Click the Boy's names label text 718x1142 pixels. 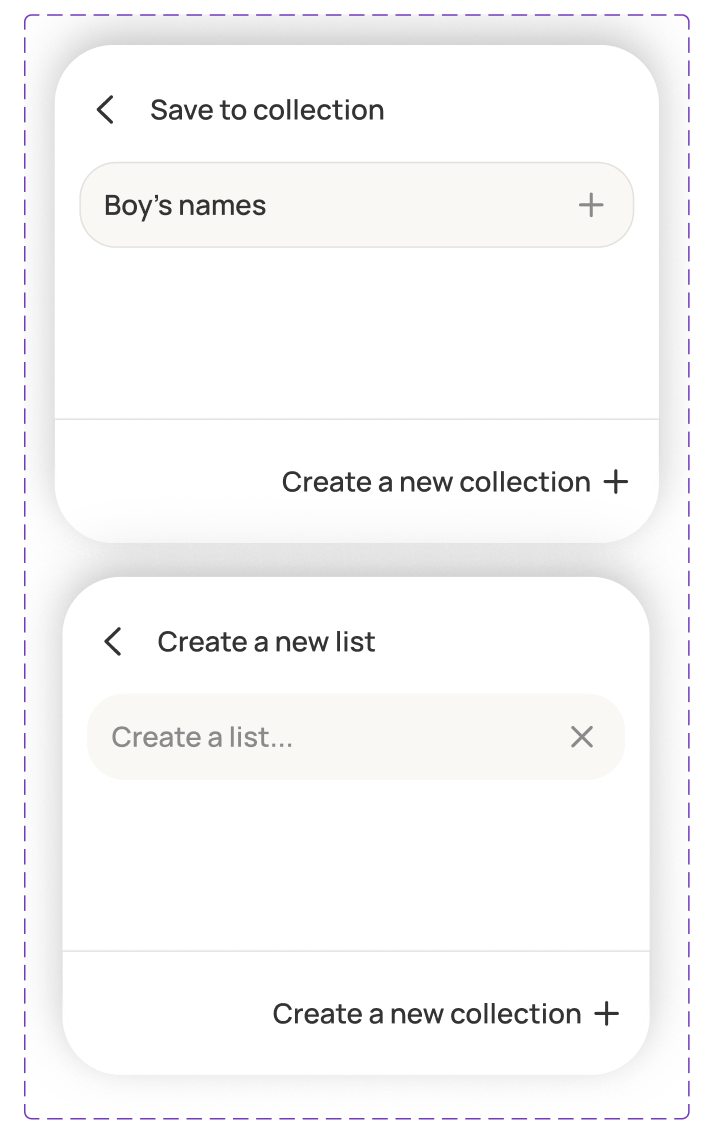(x=185, y=206)
